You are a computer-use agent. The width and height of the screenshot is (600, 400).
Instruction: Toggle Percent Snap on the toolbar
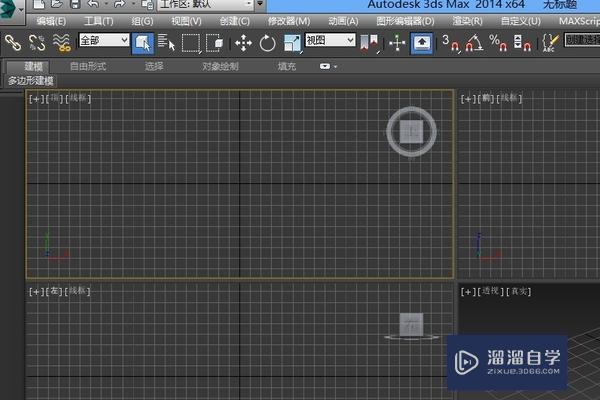pyautogui.click(x=499, y=42)
